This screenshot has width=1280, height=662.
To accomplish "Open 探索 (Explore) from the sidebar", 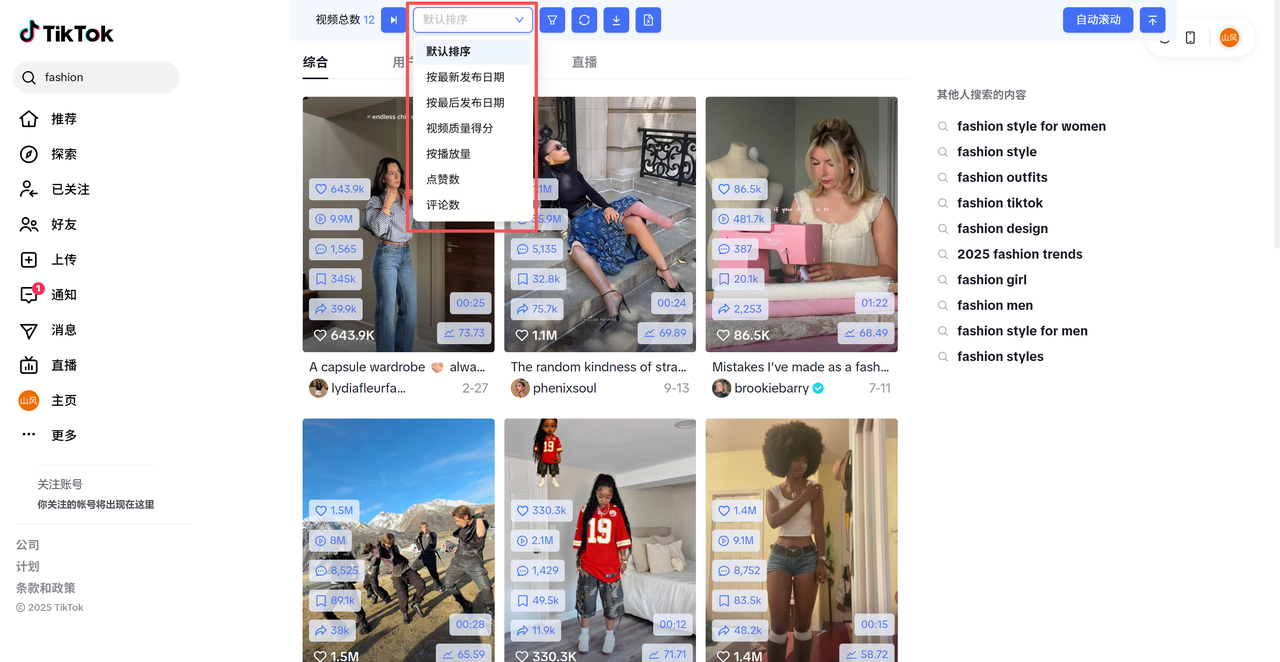I will (x=63, y=154).
